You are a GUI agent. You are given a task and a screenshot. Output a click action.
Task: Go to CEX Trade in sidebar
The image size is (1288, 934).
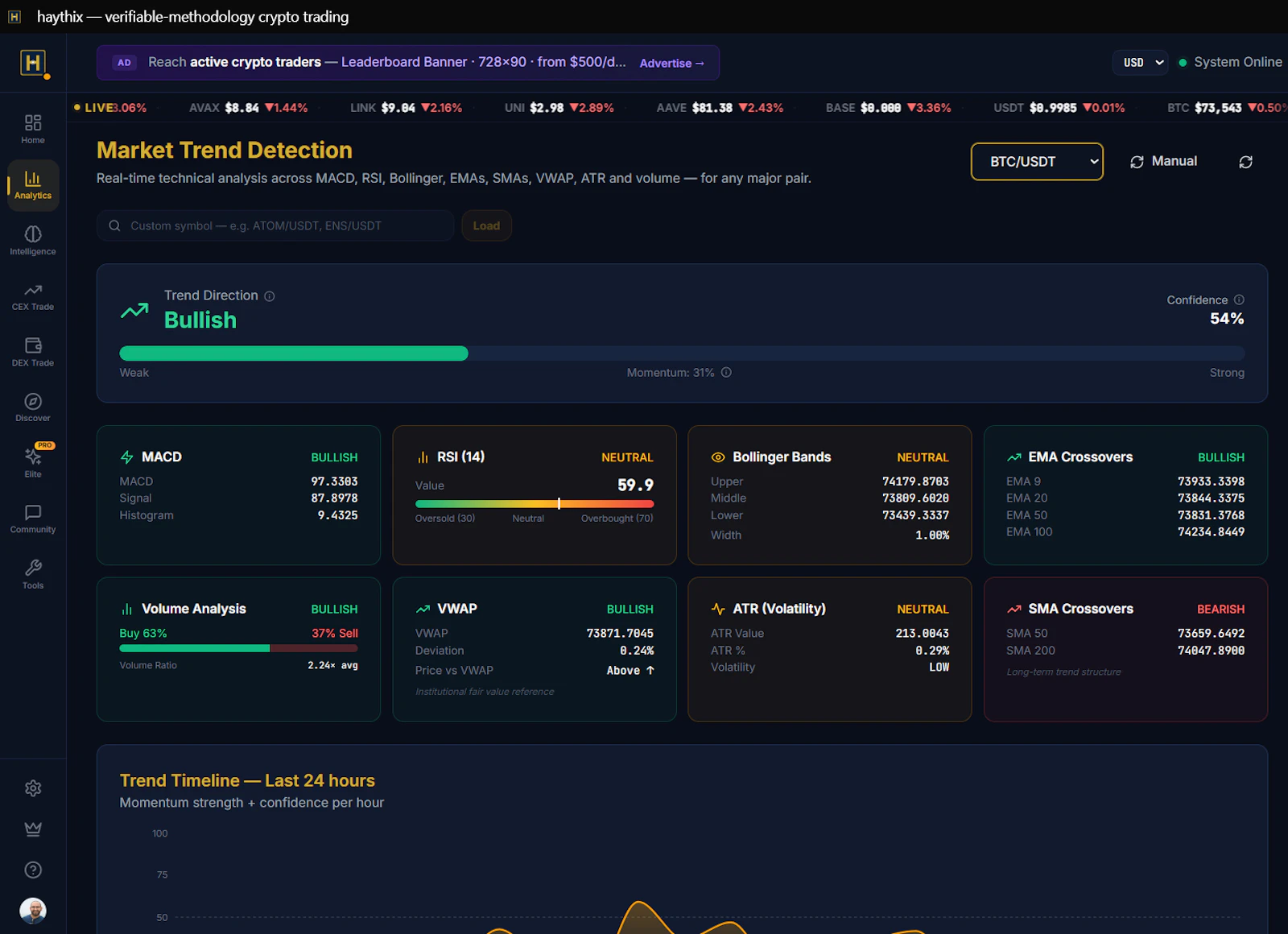coord(33,296)
